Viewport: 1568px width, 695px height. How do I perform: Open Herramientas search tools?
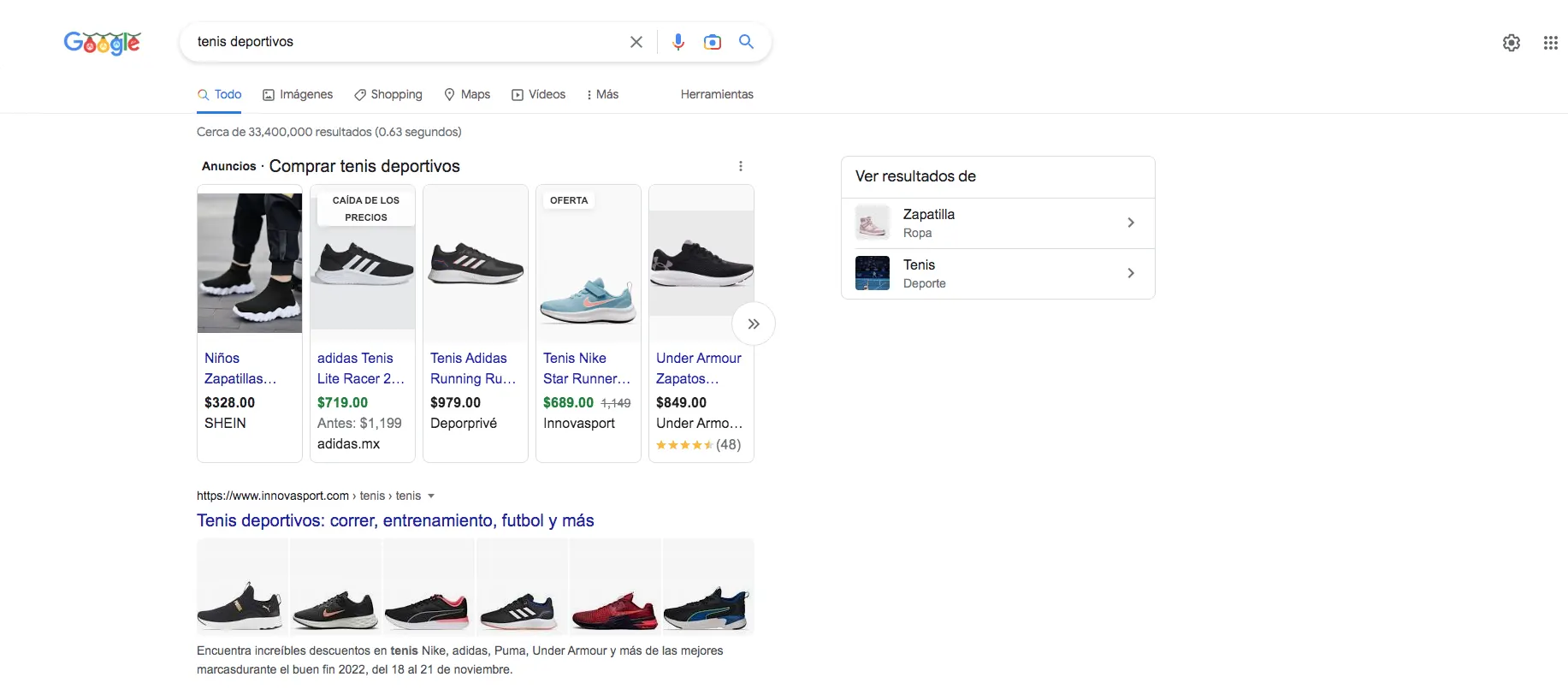tap(717, 95)
